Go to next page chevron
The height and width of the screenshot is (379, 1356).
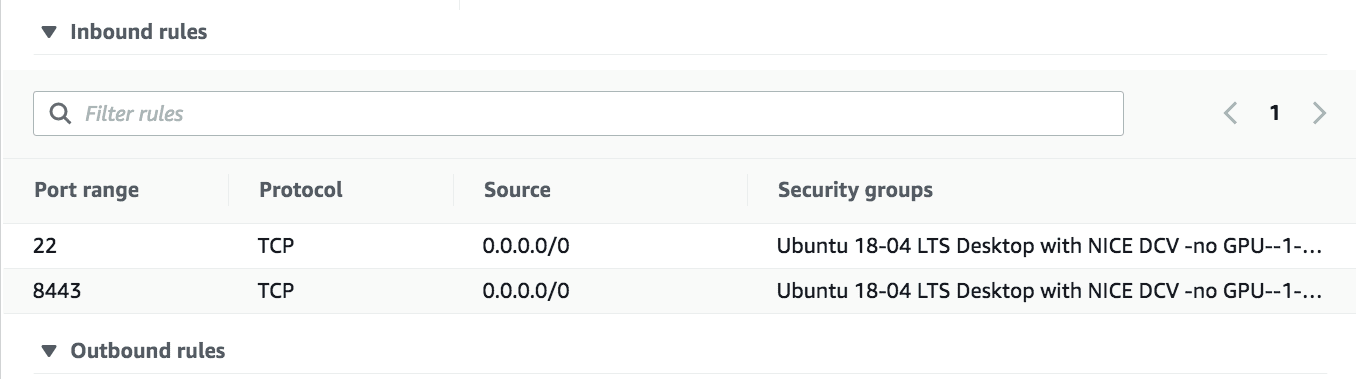tap(1319, 113)
